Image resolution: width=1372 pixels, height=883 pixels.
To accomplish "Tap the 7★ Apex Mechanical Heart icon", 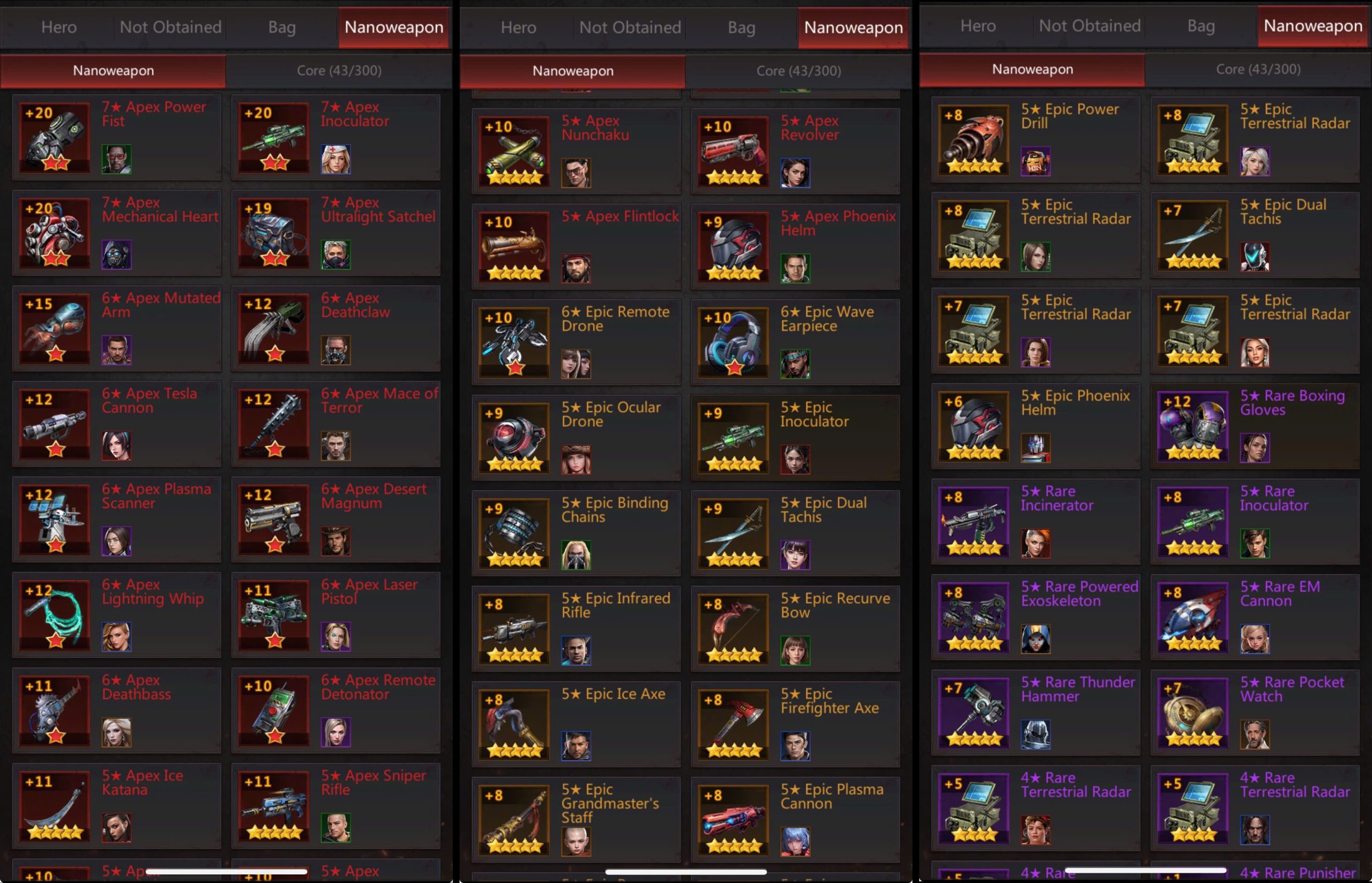I will pyautogui.click(x=55, y=233).
